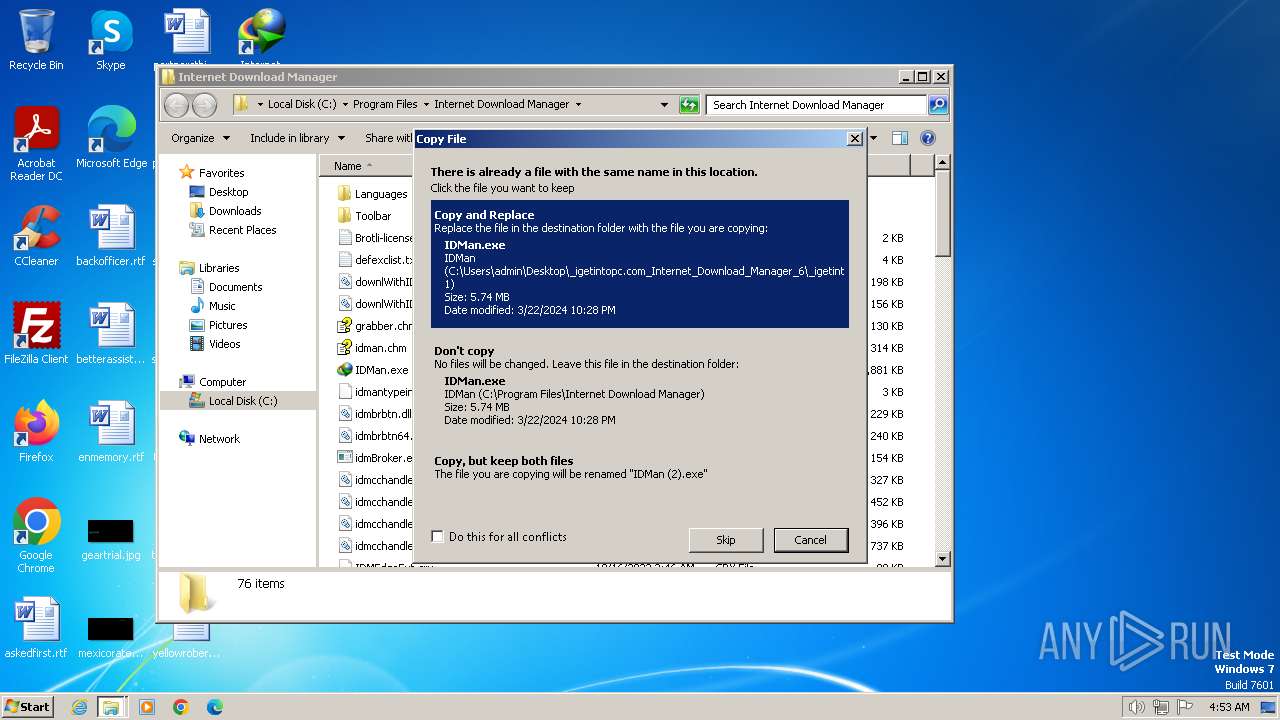
Task: Open mexicorater file on desktop
Action: point(110,636)
